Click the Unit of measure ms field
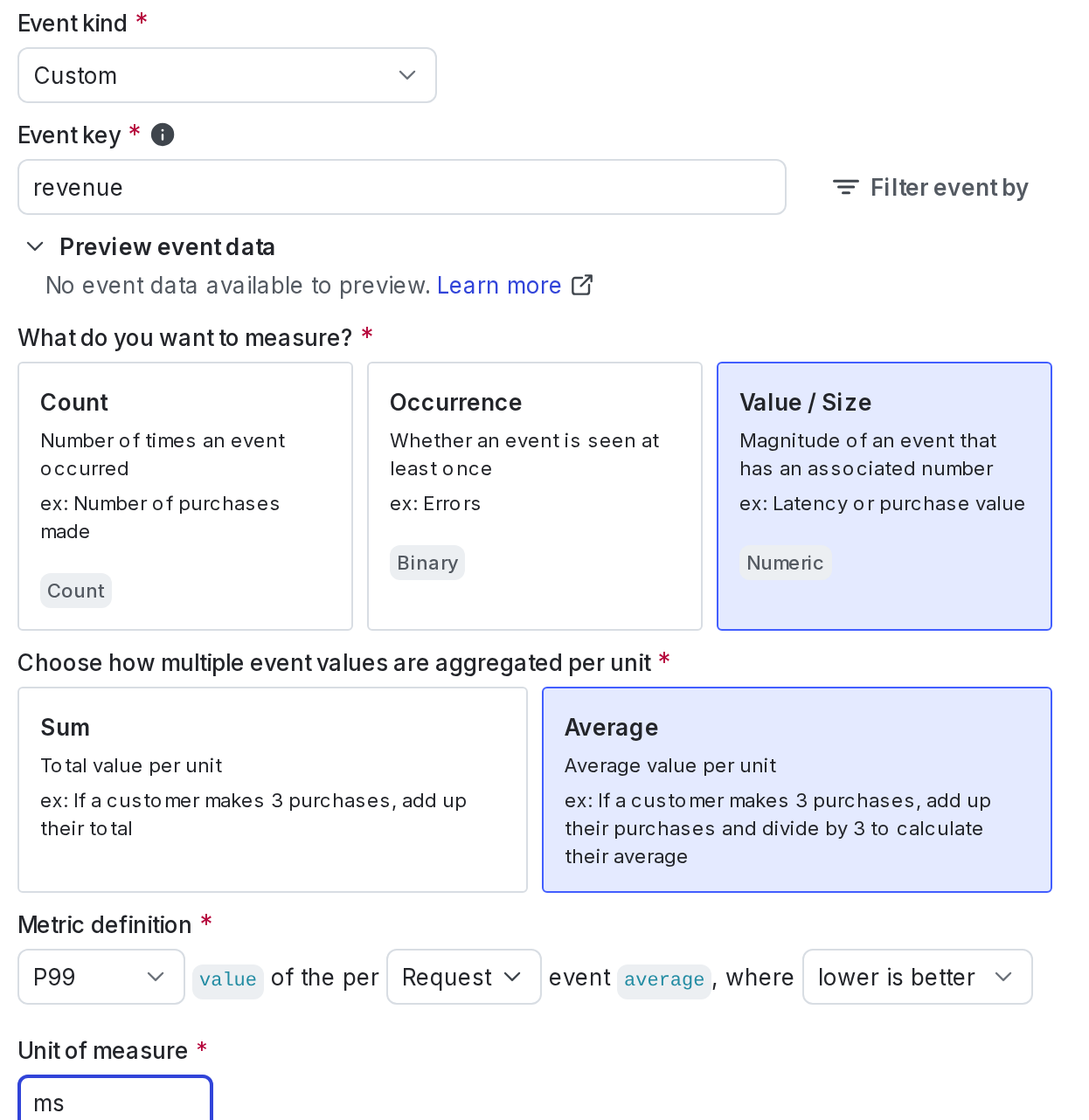 pyautogui.click(x=114, y=1103)
